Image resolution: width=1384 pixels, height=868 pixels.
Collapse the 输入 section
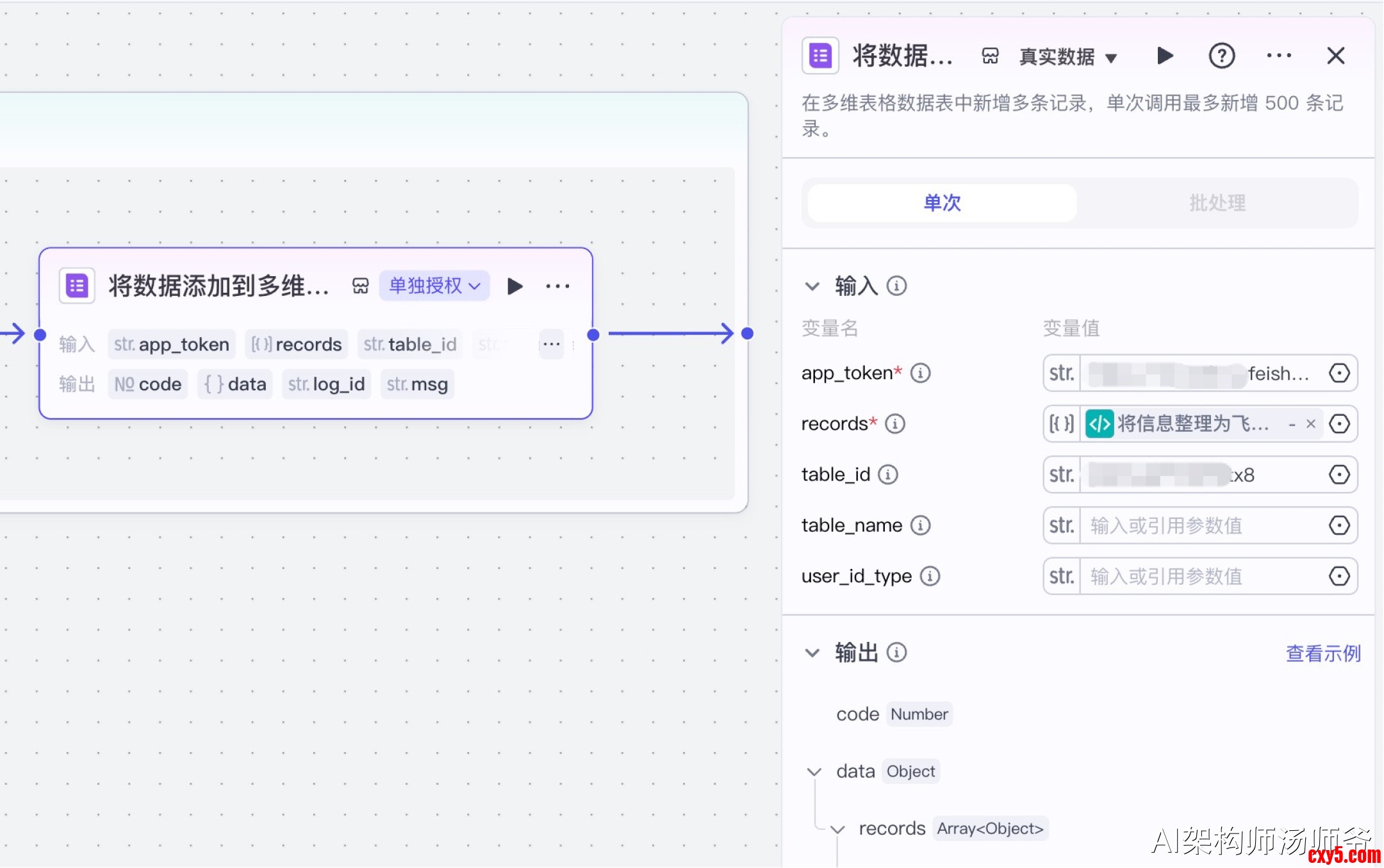pos(812,286)
